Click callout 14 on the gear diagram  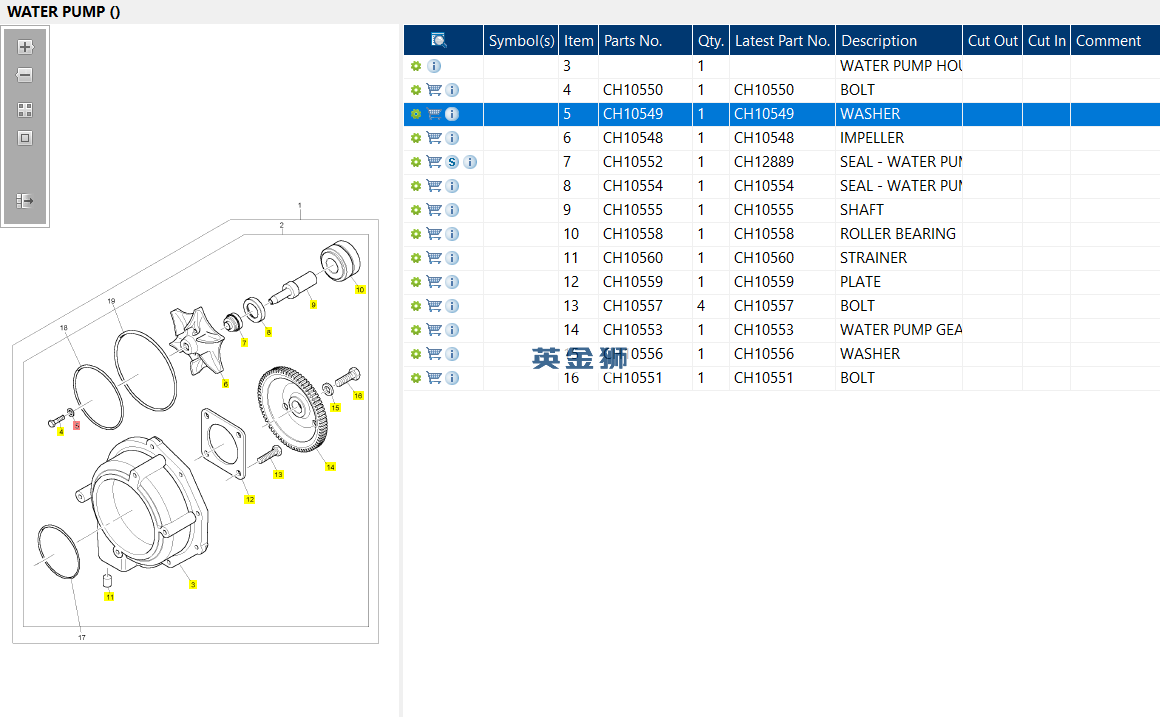point(330,467)
